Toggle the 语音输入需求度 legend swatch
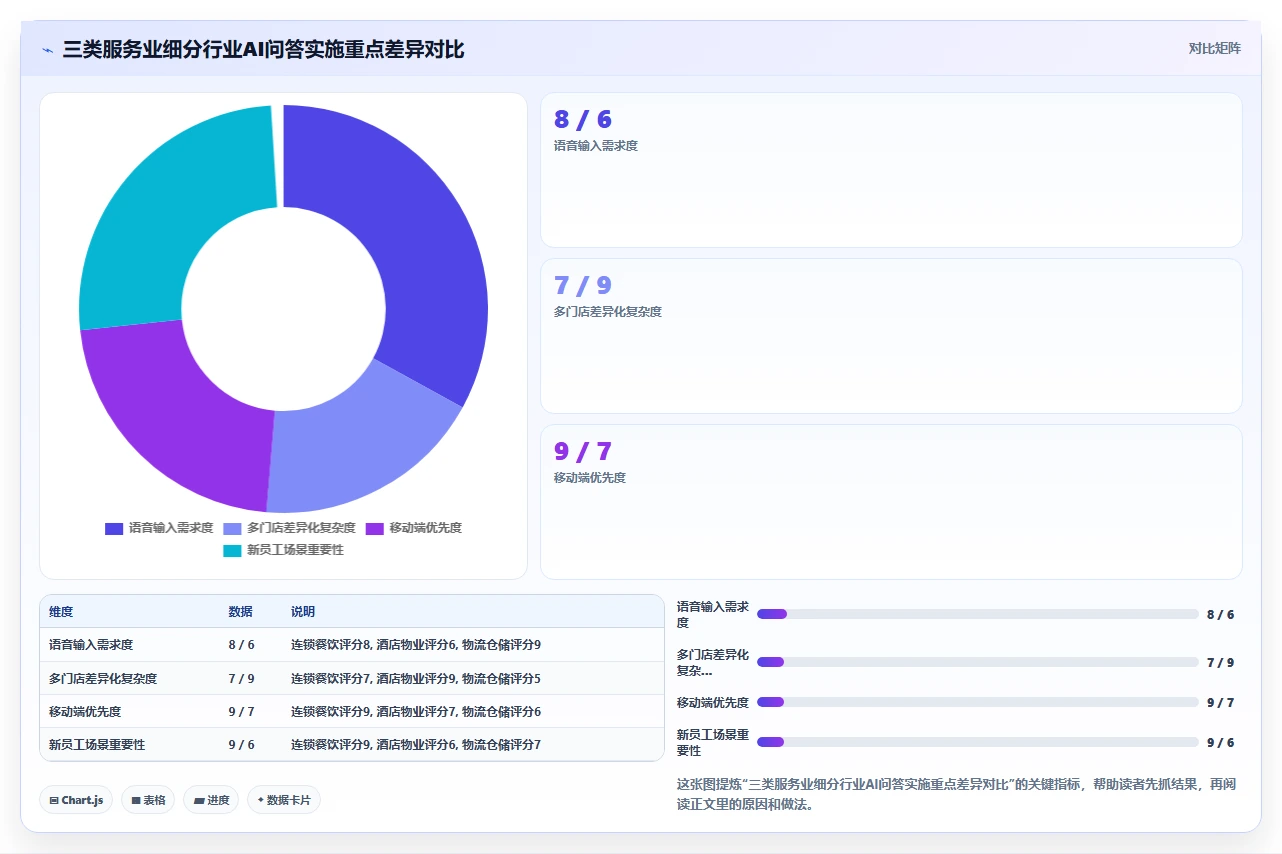Image resolution: width=1282 pixels, height=854 pixels. tap(114, 528)
